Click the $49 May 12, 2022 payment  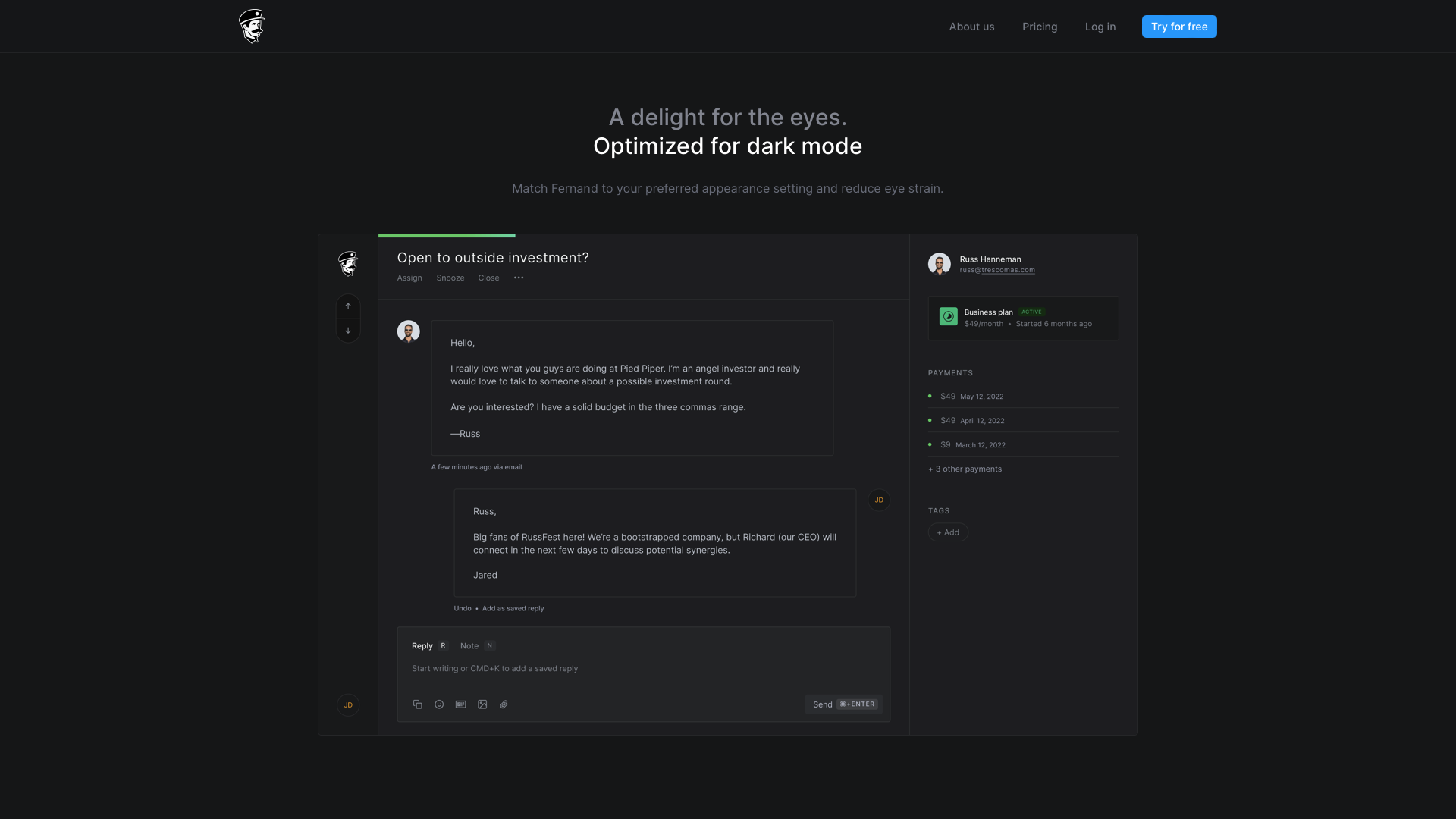pyautogui.click(x=1023, y=397)
